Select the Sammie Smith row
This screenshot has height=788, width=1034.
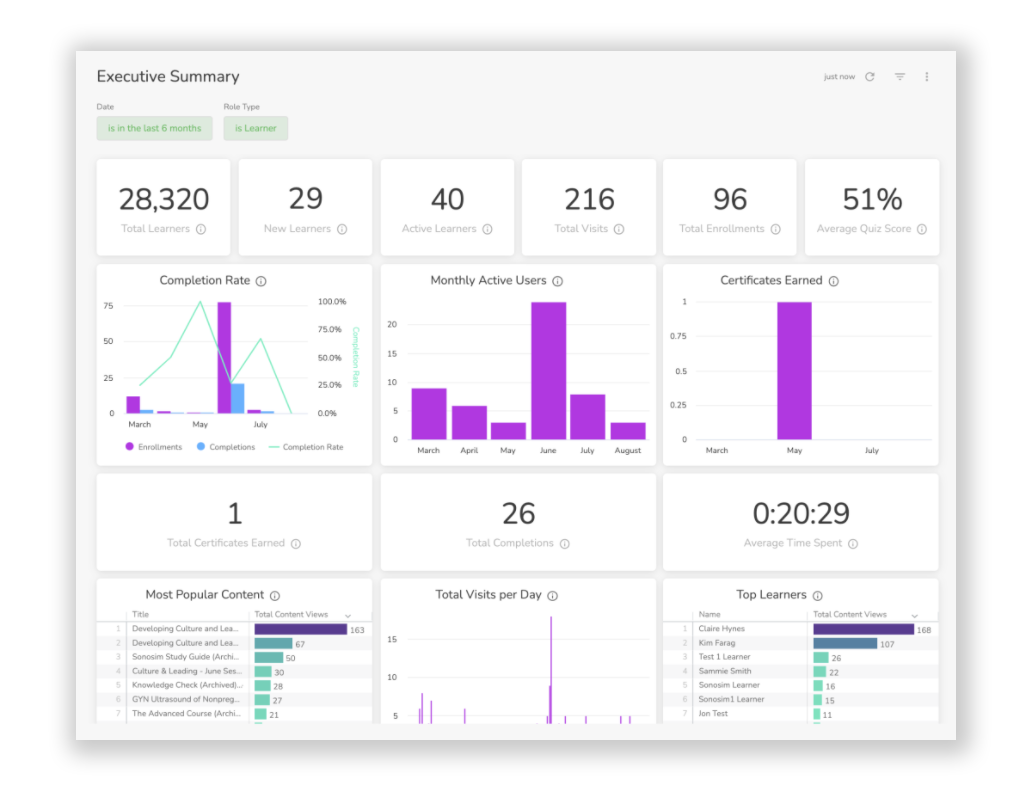click(801, 671)
